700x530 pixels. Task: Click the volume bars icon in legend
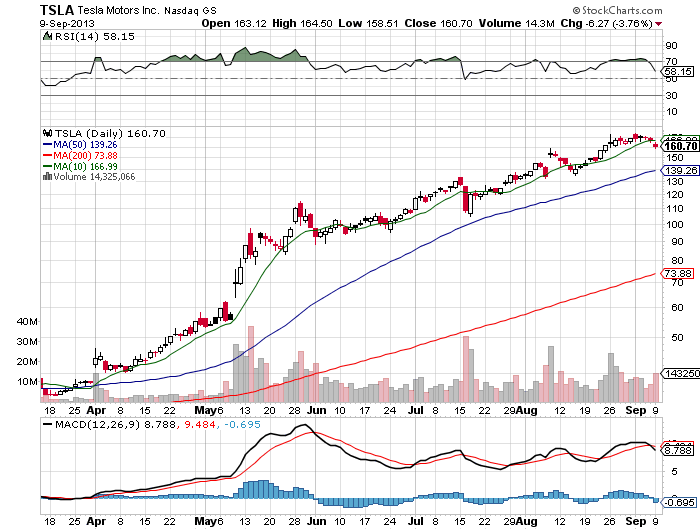[47, 177]
